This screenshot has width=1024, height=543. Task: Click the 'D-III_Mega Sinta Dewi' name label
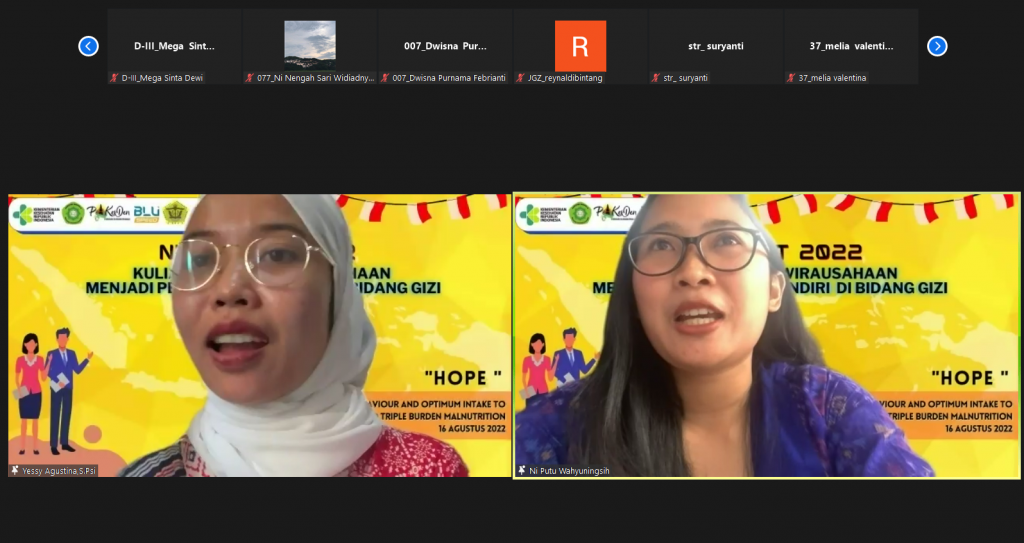[163, 78]
